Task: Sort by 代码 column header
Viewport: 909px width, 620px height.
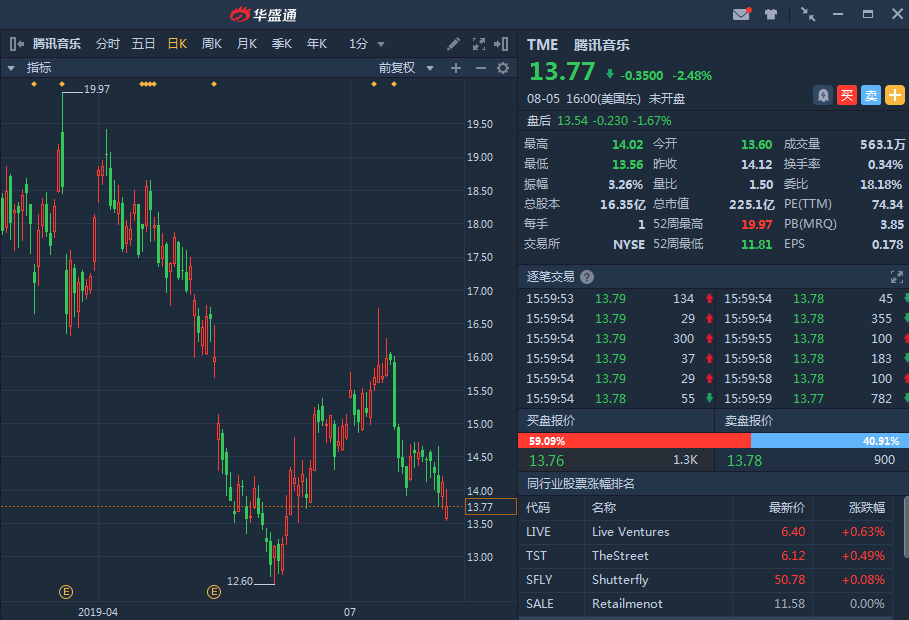Action: coord(538,508)
